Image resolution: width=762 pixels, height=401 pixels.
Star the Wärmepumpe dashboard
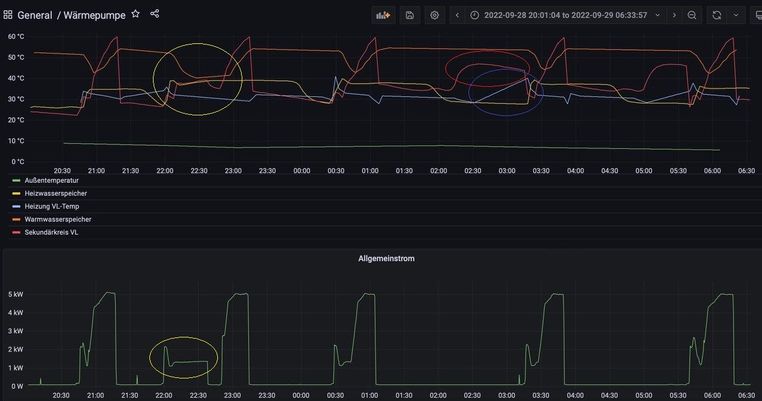pyautogui.click(x=135, y=14)
